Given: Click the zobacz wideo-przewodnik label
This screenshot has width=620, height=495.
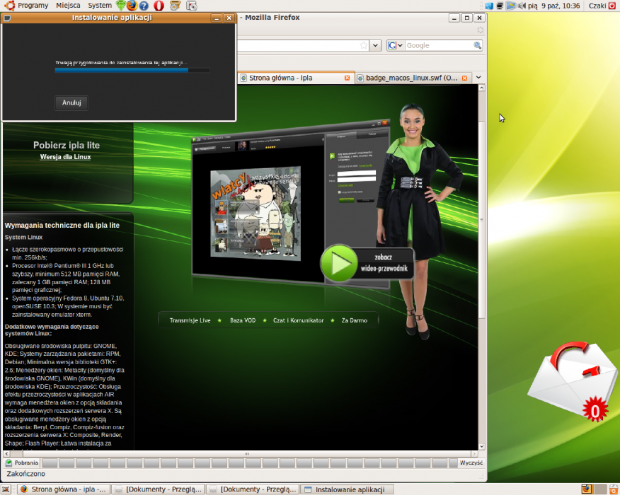Looking at the screenshot, I should 384,263.
